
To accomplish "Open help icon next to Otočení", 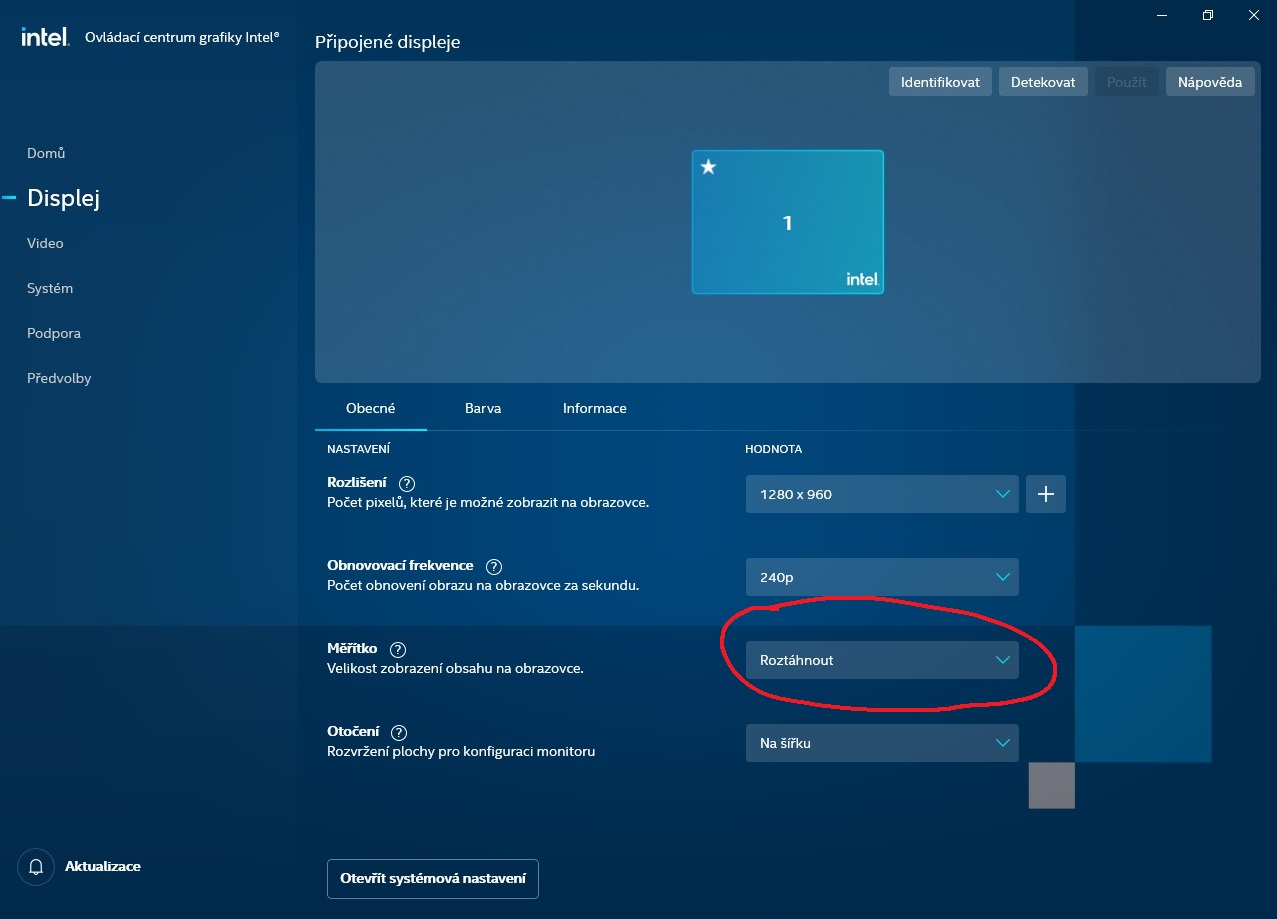I will (399, 733).
